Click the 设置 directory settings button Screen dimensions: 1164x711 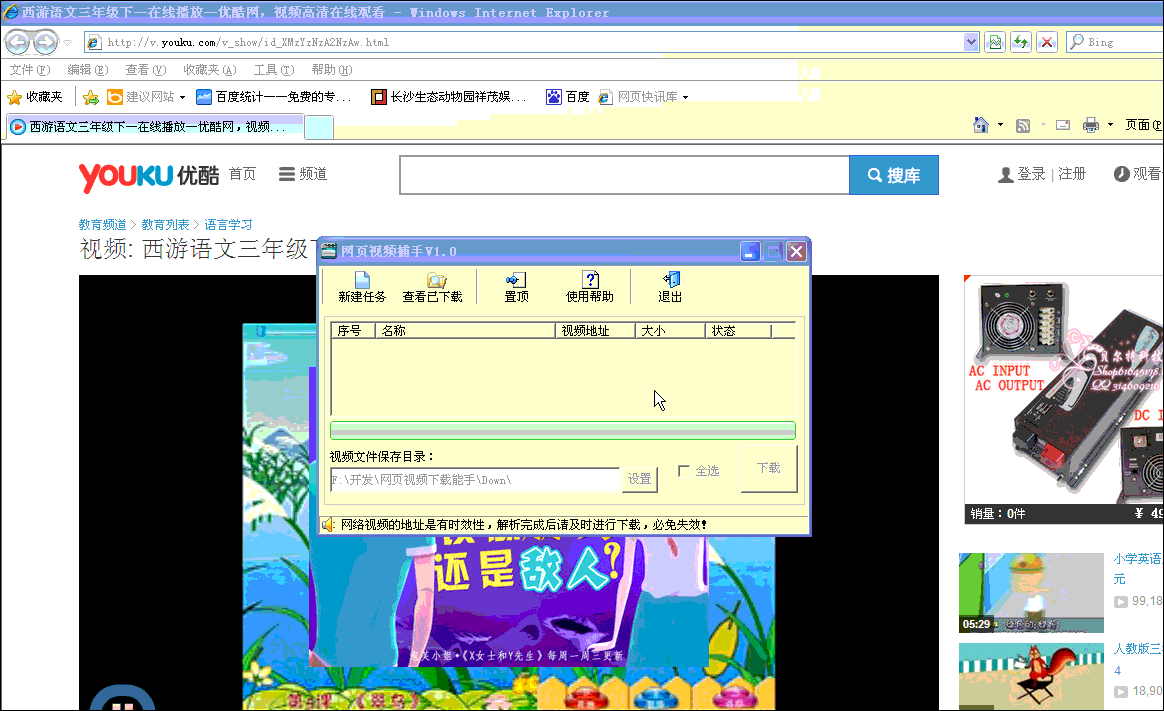(x=639, y=479)
